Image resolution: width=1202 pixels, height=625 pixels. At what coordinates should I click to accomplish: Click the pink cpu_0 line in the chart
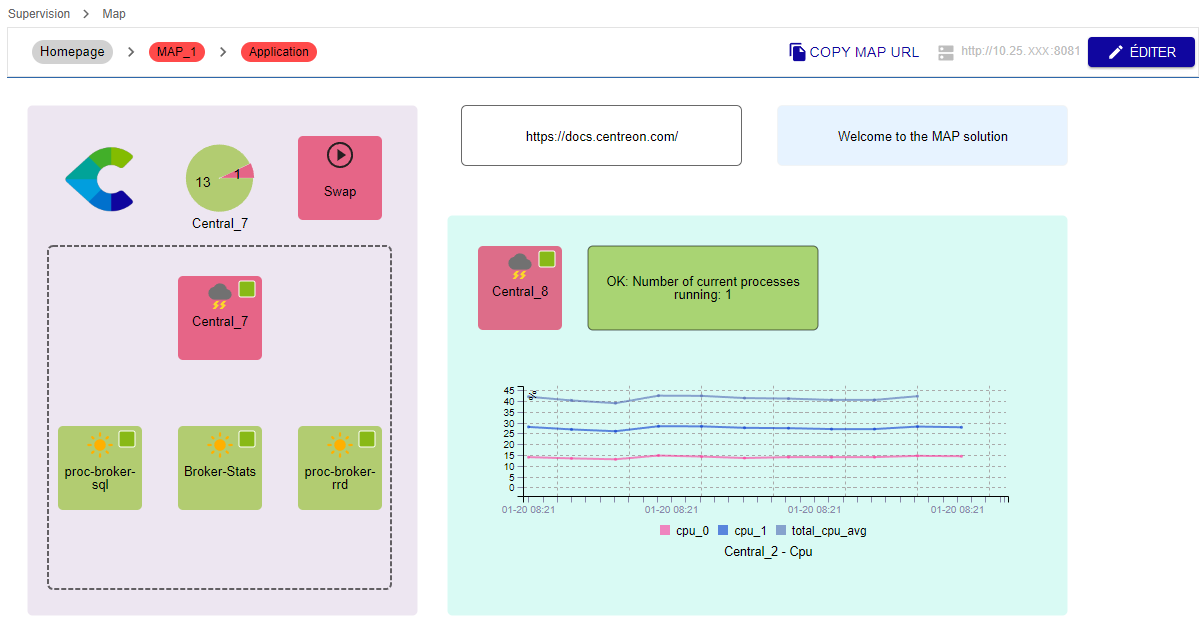pyautogui.click(x=744, y=457)
